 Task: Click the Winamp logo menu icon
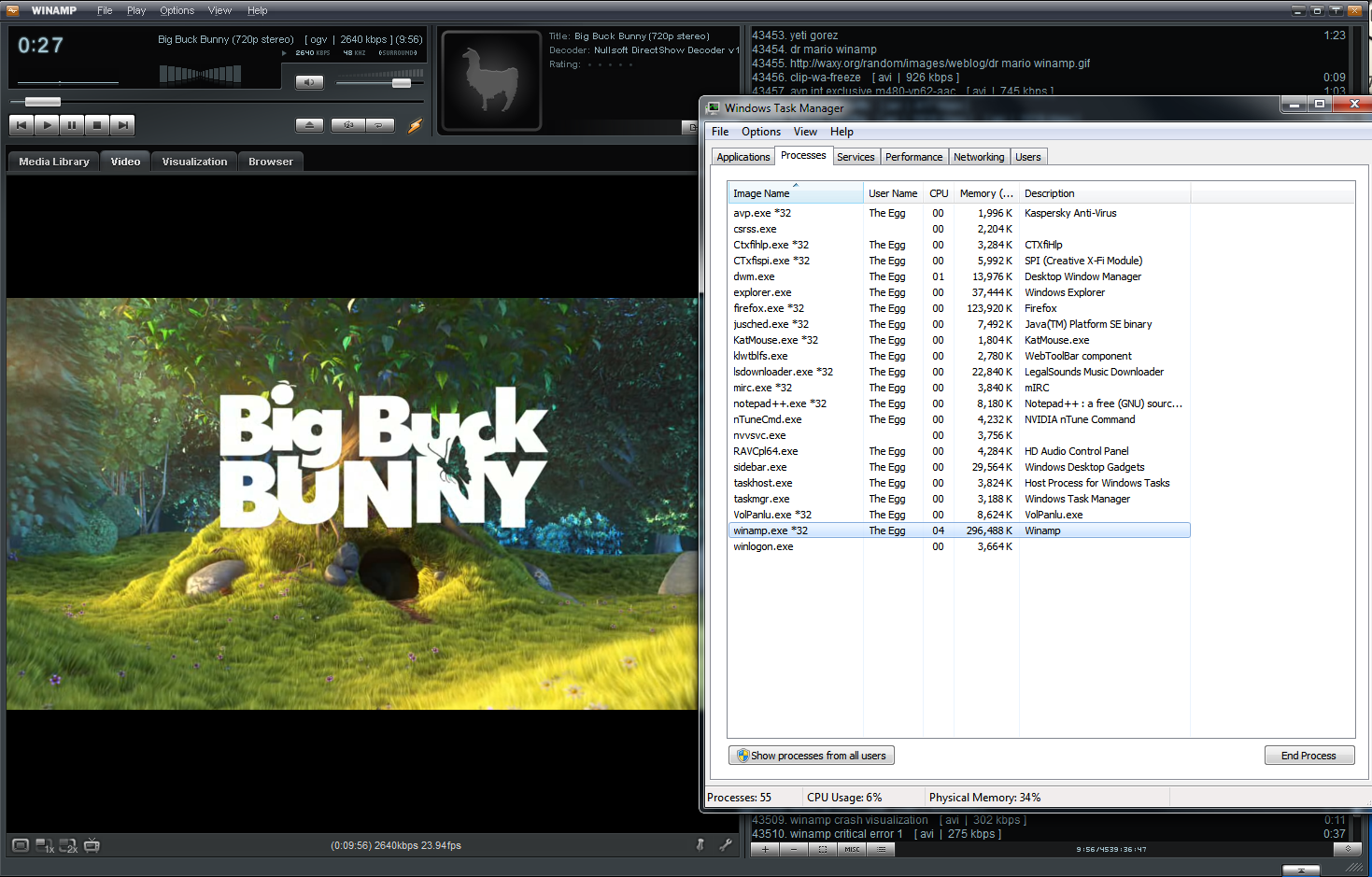coord(13,10)
